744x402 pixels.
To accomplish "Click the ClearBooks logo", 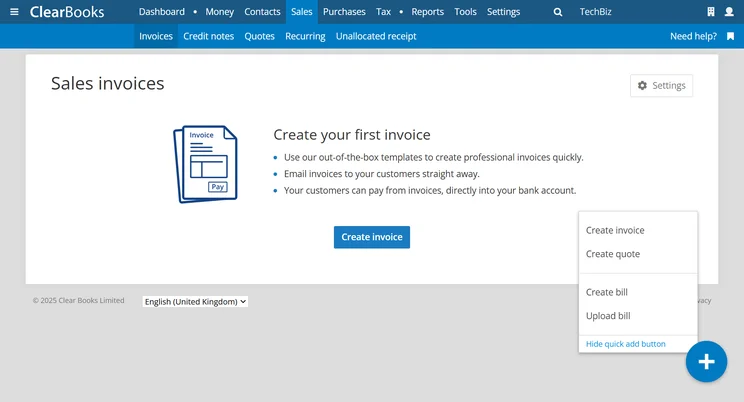I will pyautogui.click(x=67, y=12).
